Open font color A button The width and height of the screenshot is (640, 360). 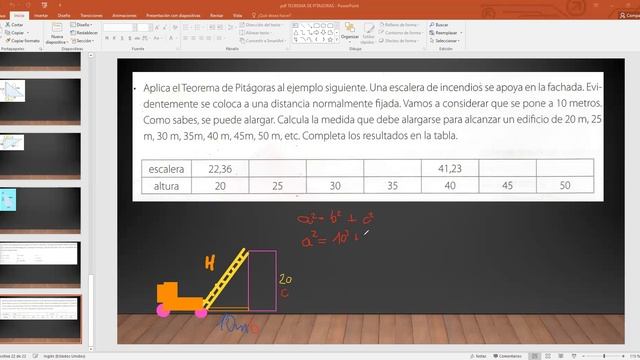click(x=171, y=38)
